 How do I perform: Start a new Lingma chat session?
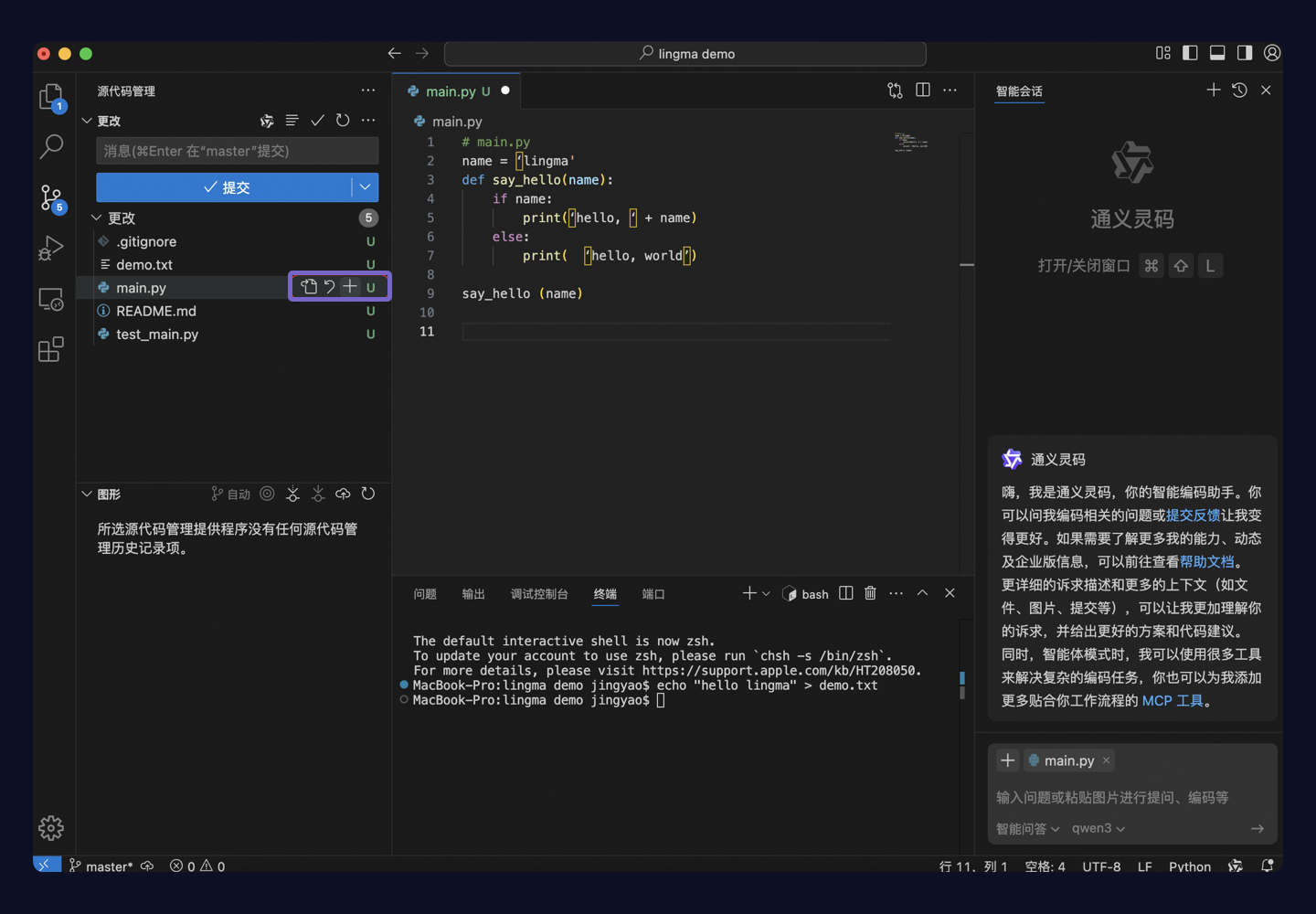coord(1213,90)
